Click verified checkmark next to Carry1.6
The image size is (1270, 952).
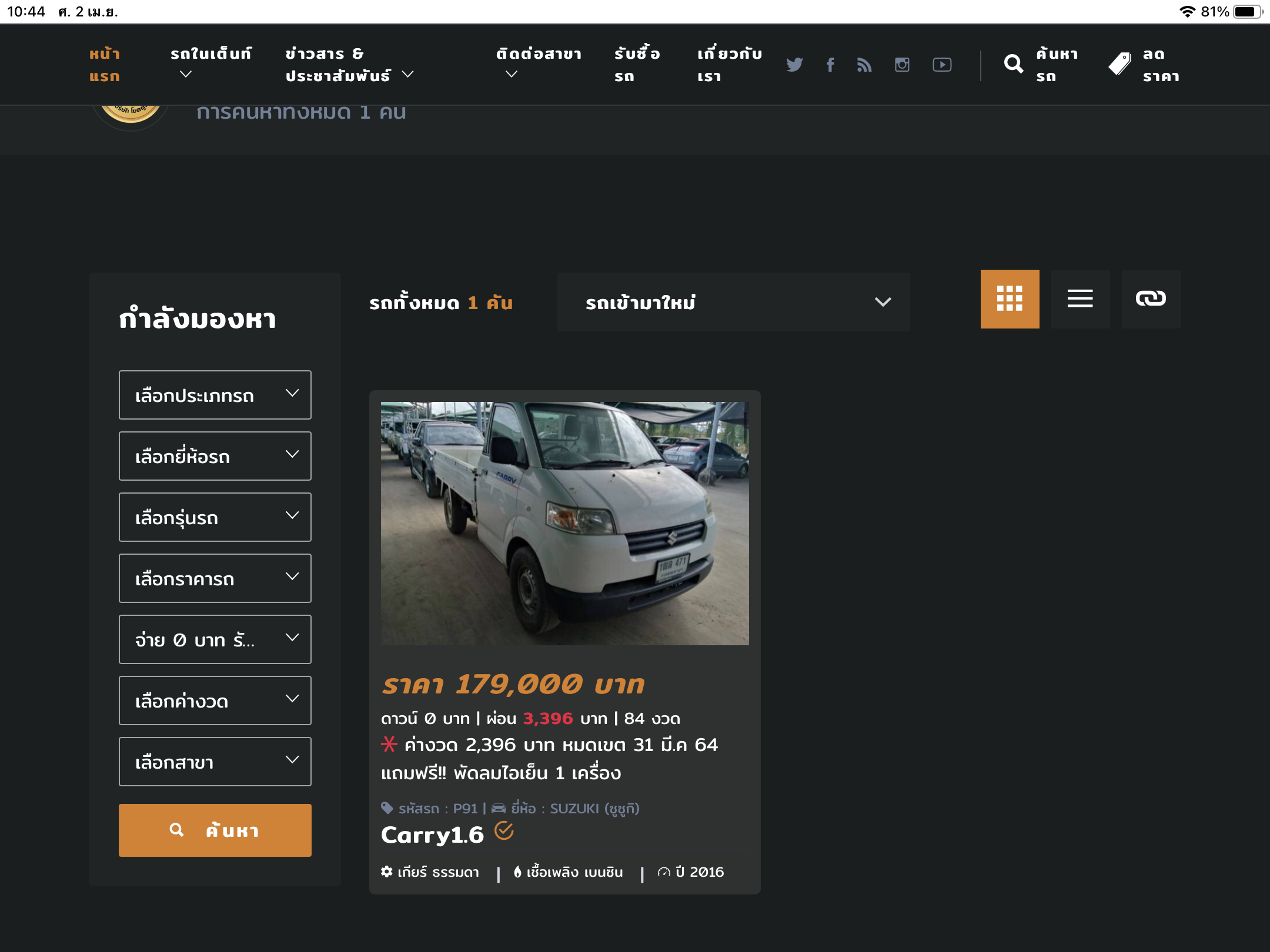pyautogui.click(x=504, y=831)
